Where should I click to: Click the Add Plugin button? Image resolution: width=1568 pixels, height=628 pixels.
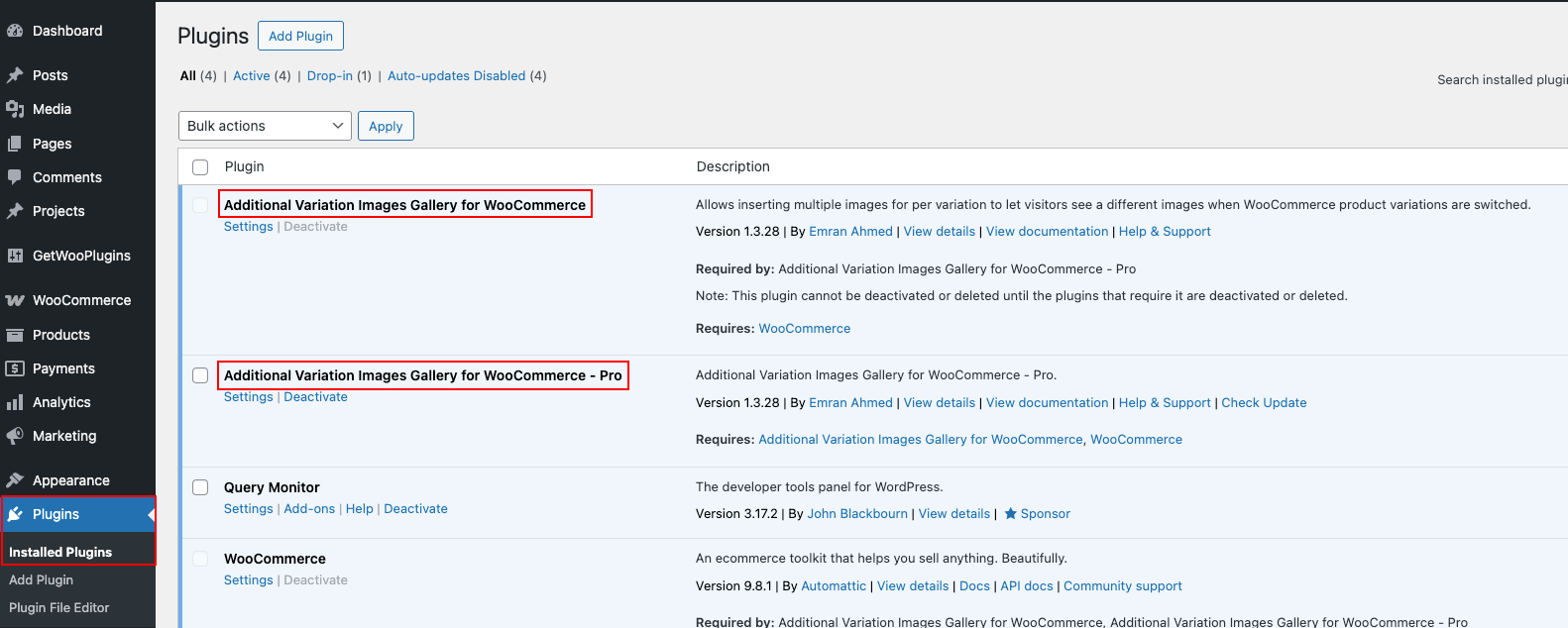pos(300,36)
